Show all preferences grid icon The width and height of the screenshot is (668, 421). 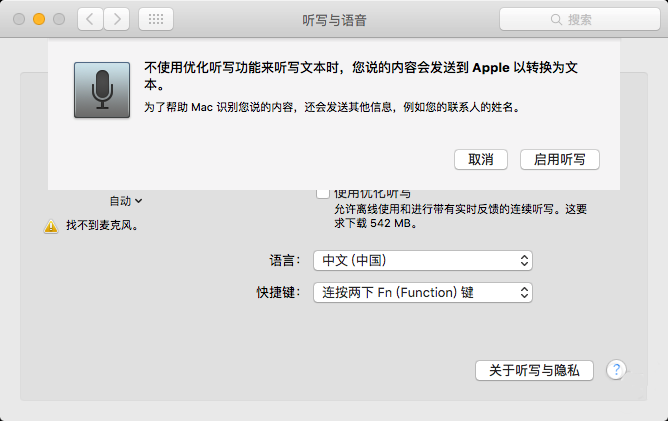click(156, 19)
